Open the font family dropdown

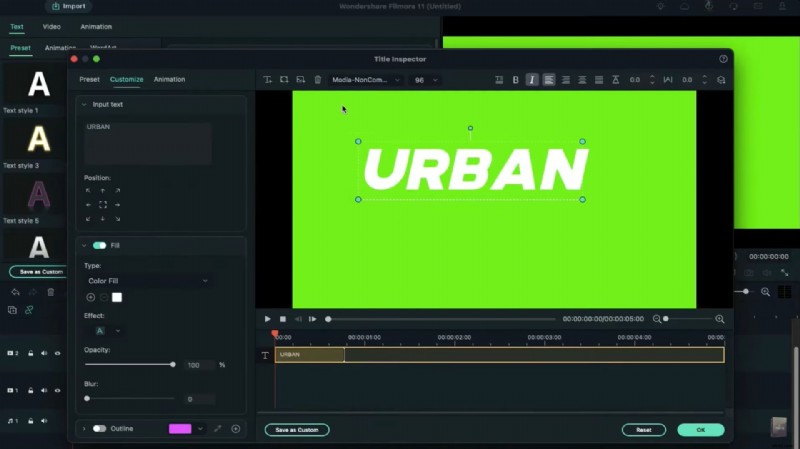coord(365,80)
